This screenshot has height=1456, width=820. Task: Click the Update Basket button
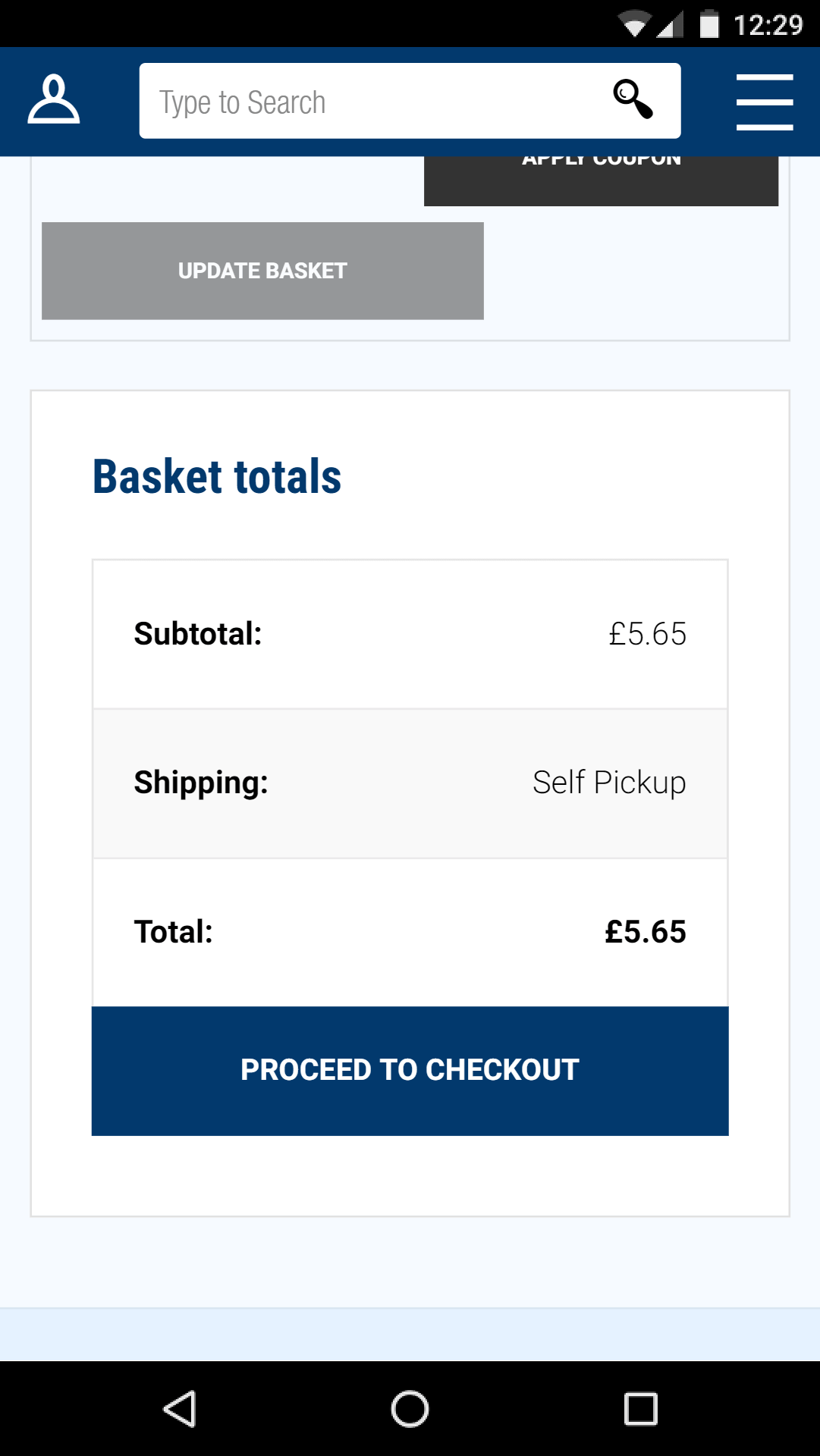point(262,271)
